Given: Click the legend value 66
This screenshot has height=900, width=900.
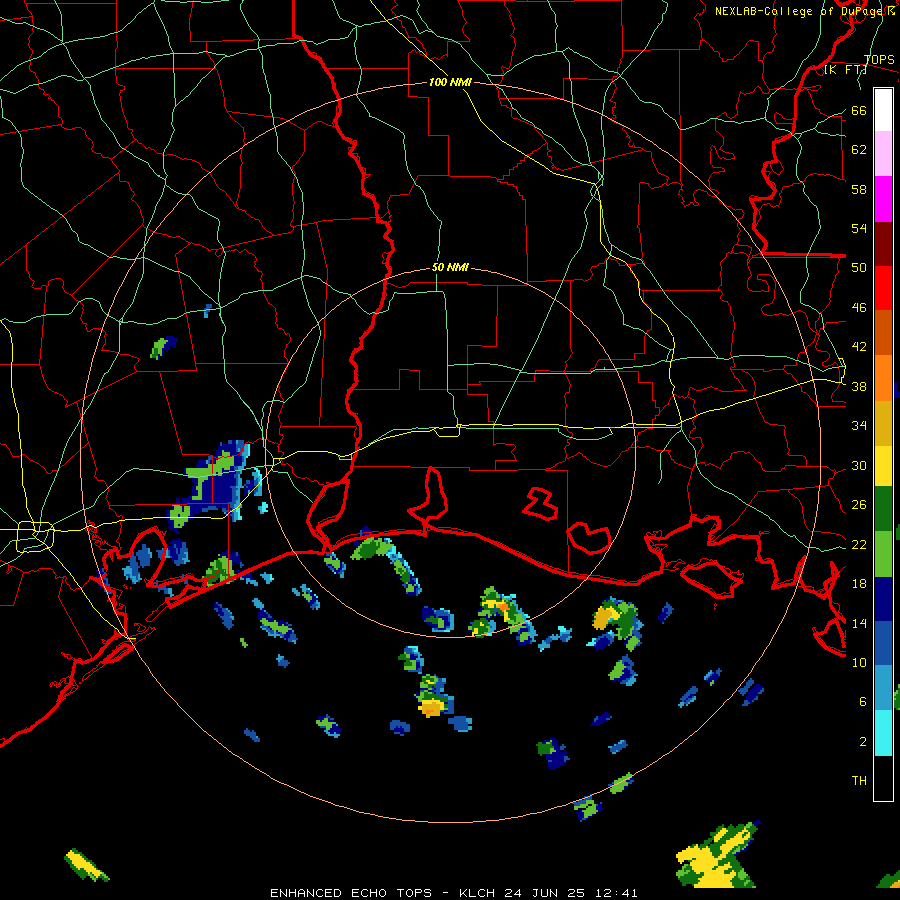Looking at the screenshot, I should click(x=859, y=111).
